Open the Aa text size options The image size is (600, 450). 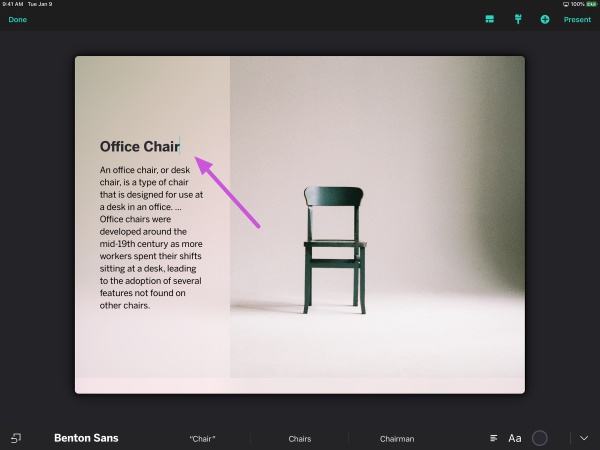[515, 438]
